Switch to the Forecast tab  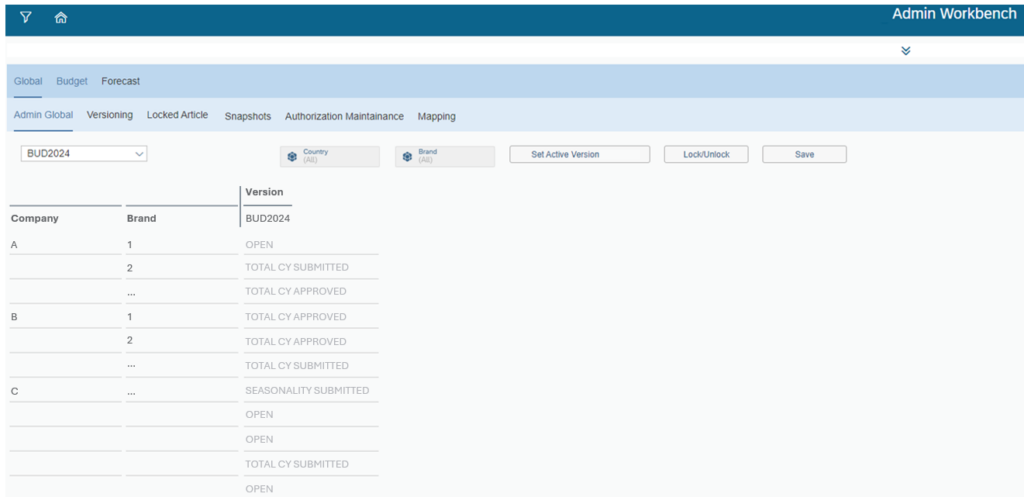point(120,81)
